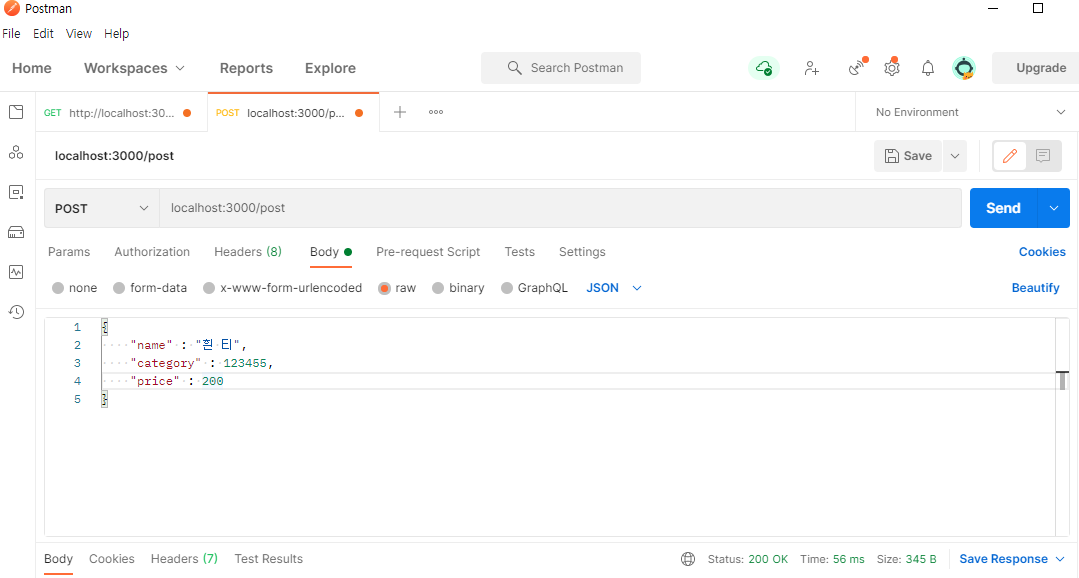1079x578 pixels.
Task: Open the View menu
Action: pos(78,34)
